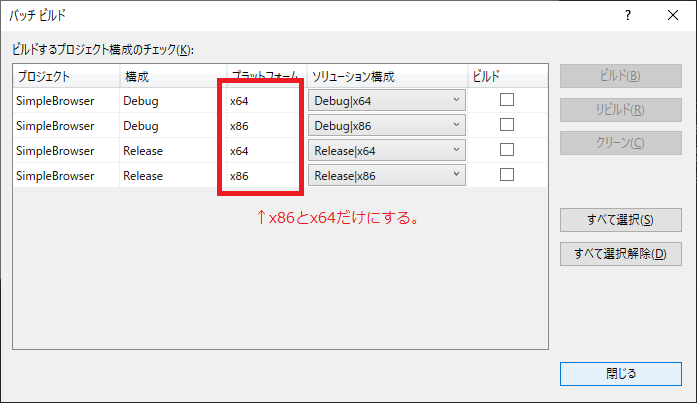Open the Release|x64 solution configuration dropdown

[x=387, y=151]
